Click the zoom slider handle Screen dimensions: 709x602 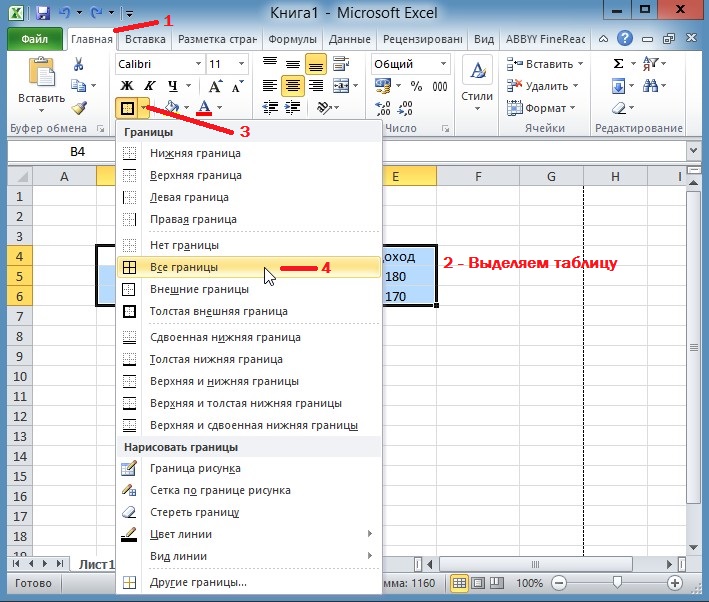pos(617,582)
